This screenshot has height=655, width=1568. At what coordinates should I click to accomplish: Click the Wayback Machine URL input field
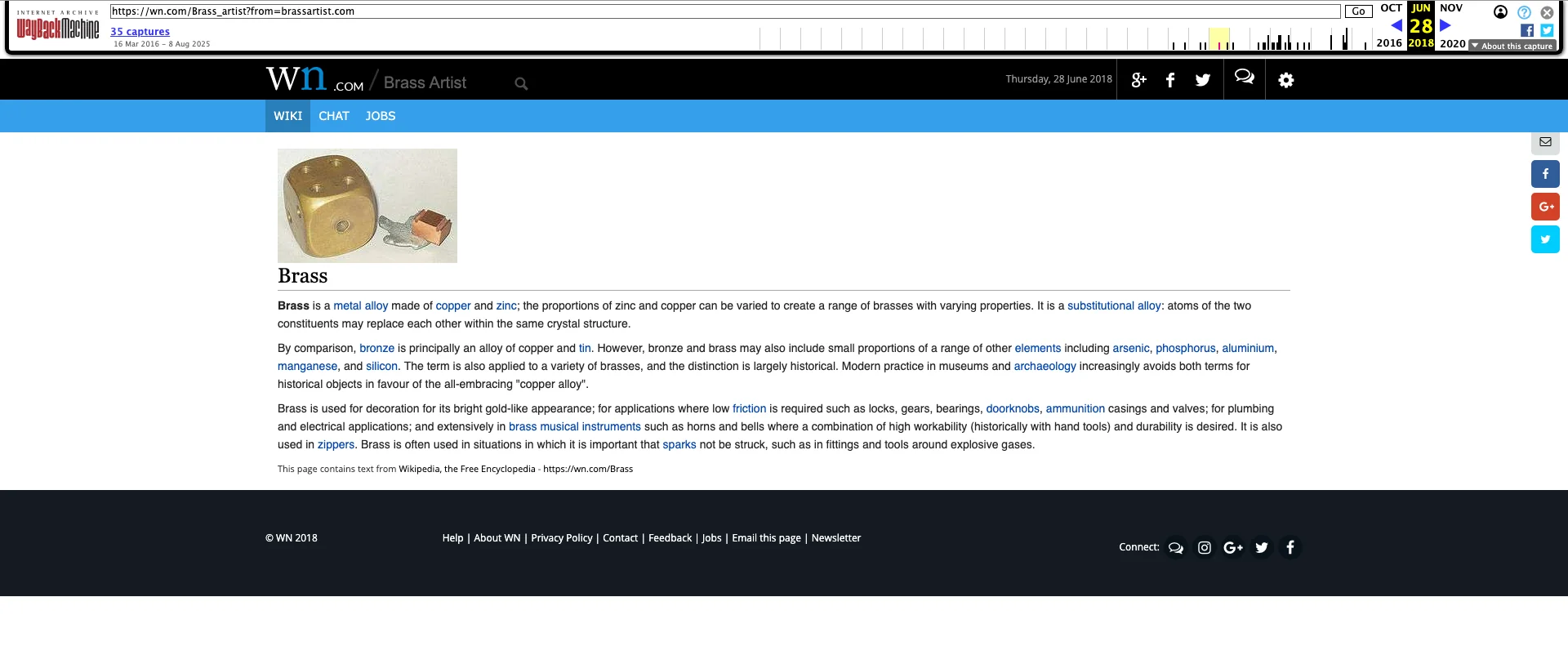point(724,11)
